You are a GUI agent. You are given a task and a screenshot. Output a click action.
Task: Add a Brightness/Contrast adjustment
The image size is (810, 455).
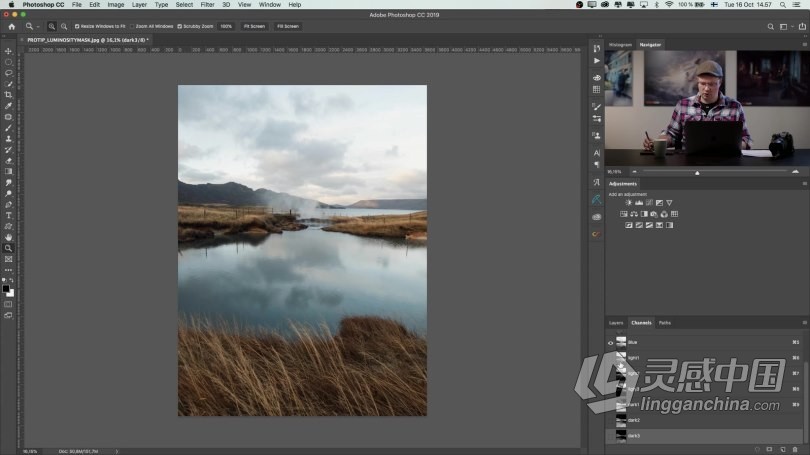[x=629, y=203]
